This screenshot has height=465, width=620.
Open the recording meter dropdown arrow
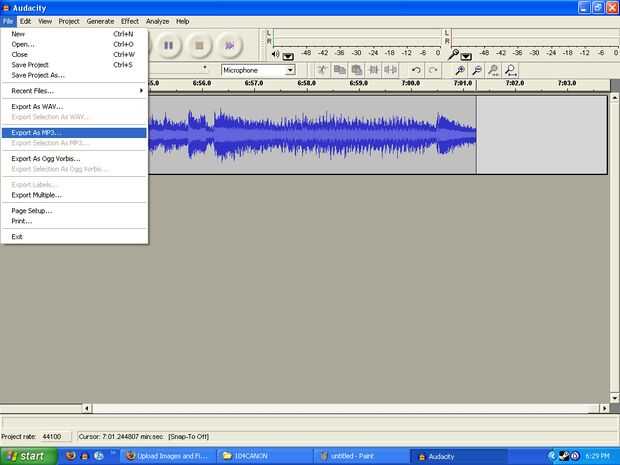pyautogui.click(x=466, y=57)
